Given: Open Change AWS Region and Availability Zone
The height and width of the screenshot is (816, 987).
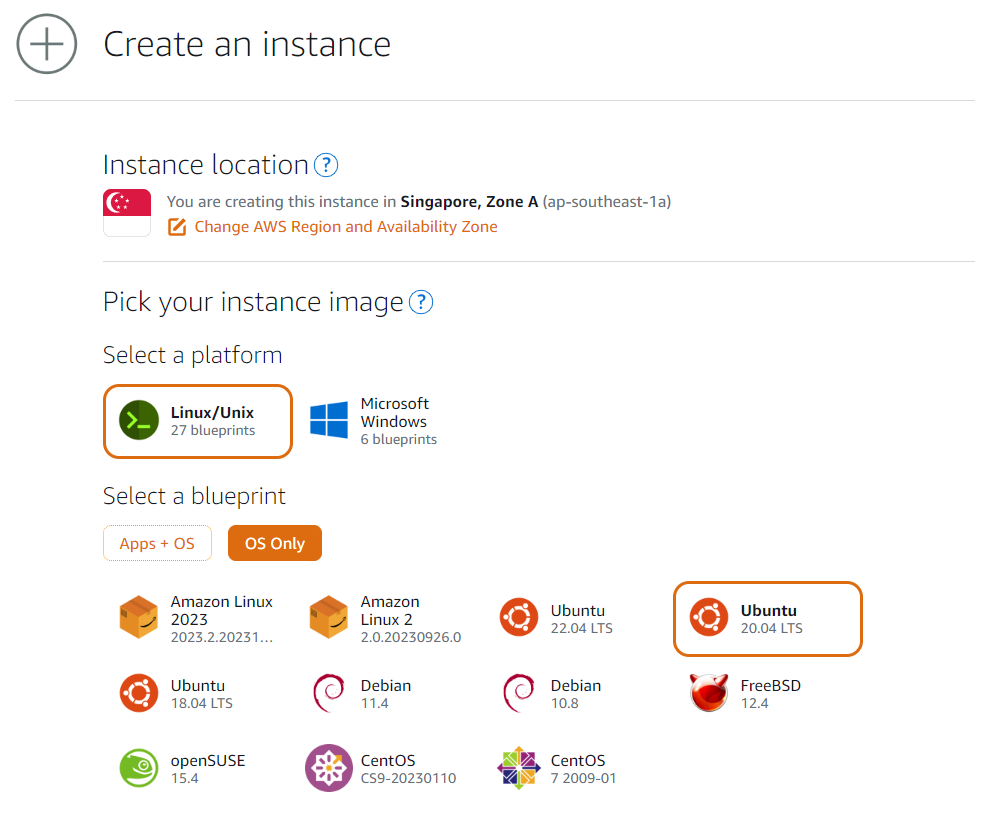Looking at the screenshot, I should click(345, 227).
